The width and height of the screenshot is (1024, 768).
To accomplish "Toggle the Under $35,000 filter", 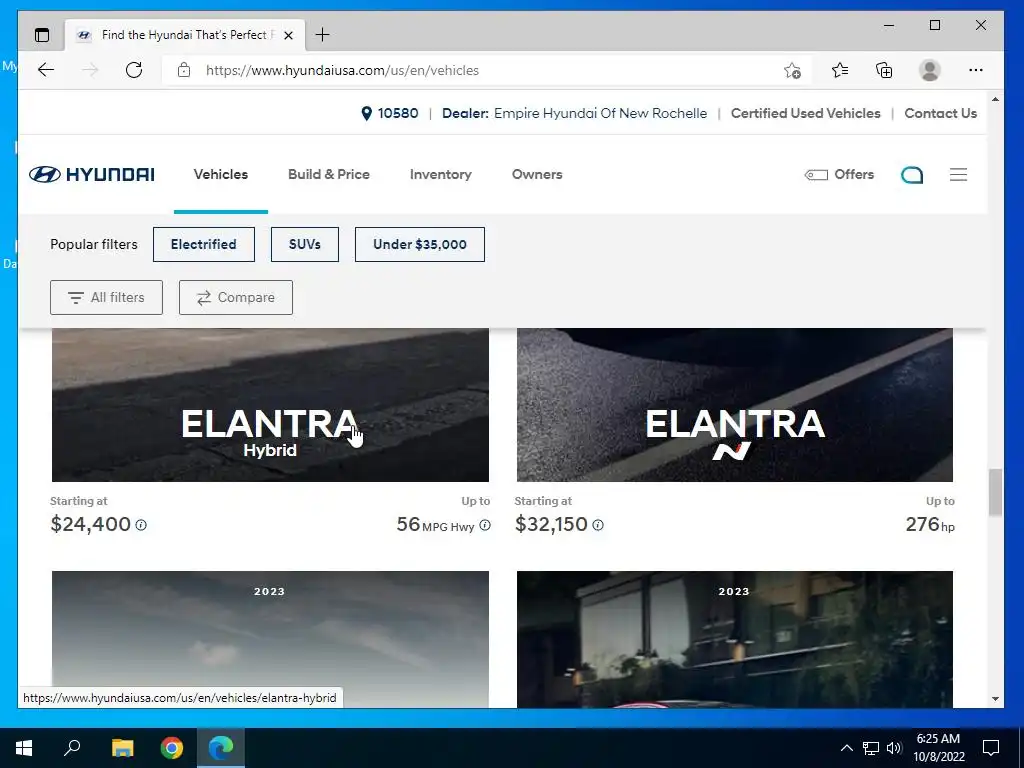I will tap(419, 244).
